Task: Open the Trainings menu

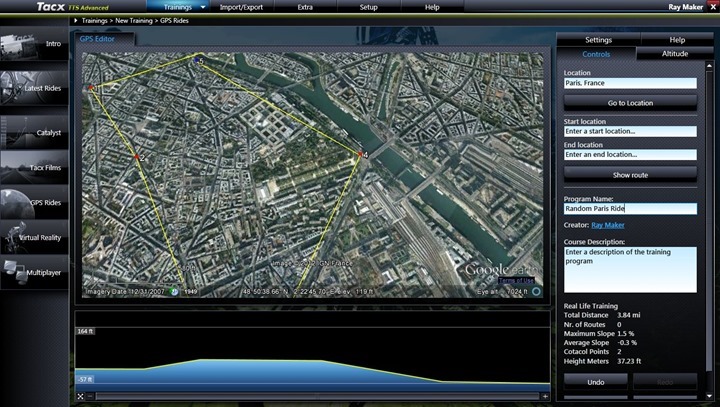Action: pos(178,7)
